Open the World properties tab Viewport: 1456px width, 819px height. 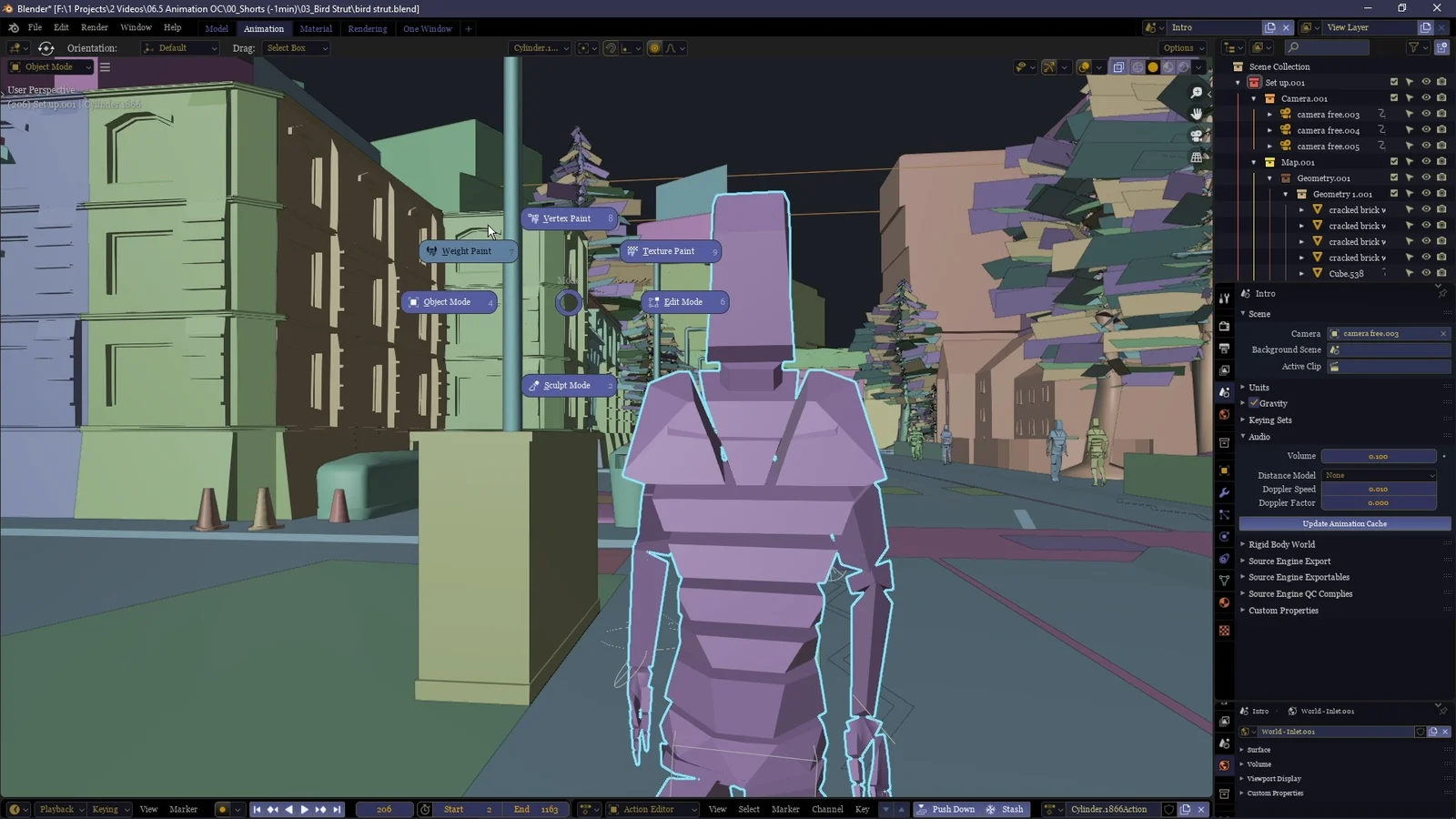click(1224, 414)
